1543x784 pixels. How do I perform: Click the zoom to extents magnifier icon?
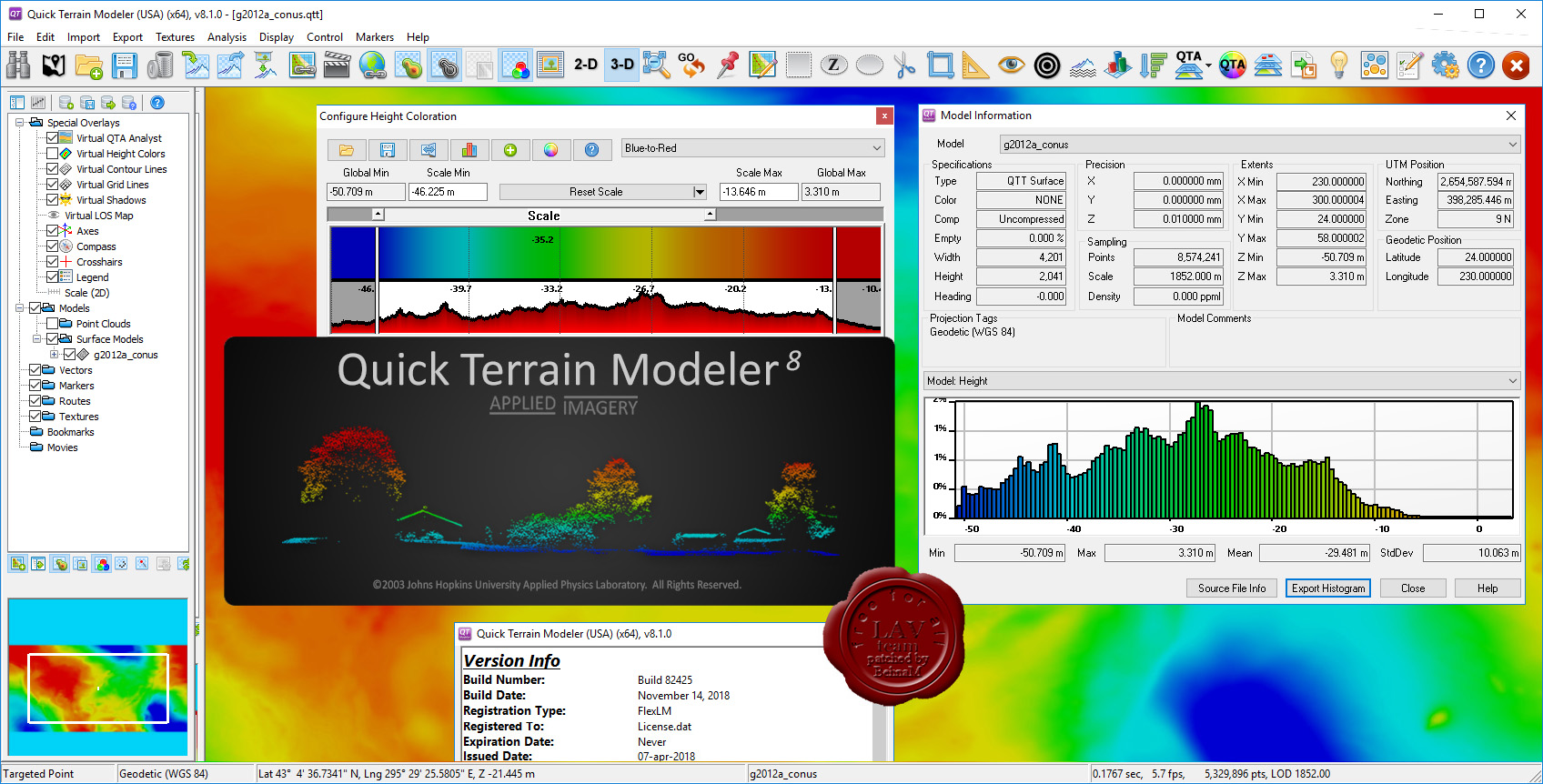657,65
